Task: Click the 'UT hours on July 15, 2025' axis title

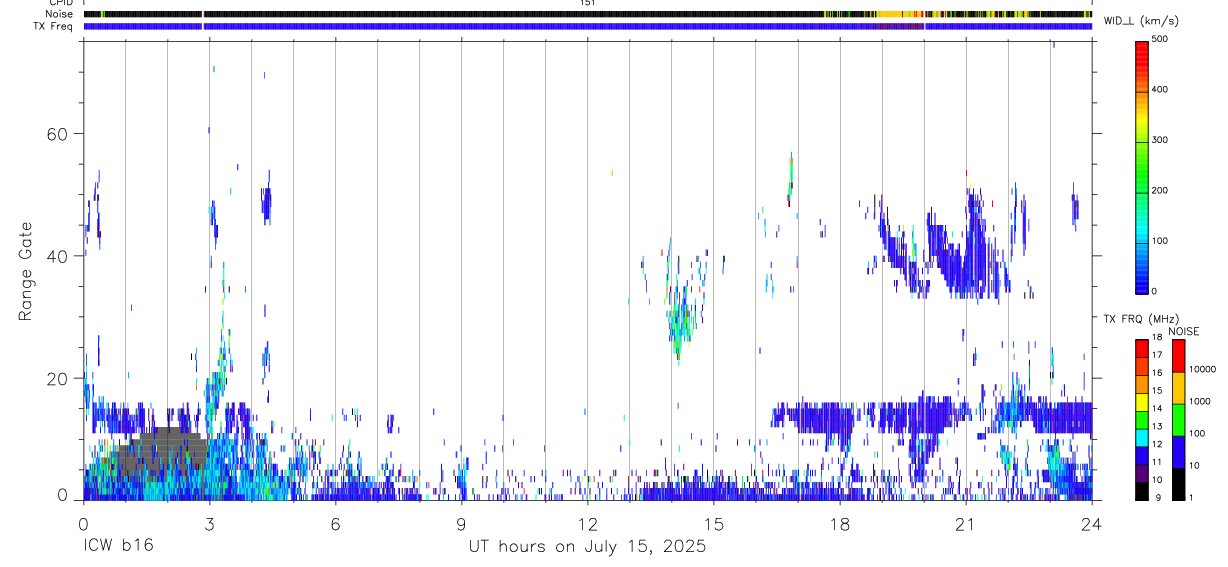Action: 587,547
